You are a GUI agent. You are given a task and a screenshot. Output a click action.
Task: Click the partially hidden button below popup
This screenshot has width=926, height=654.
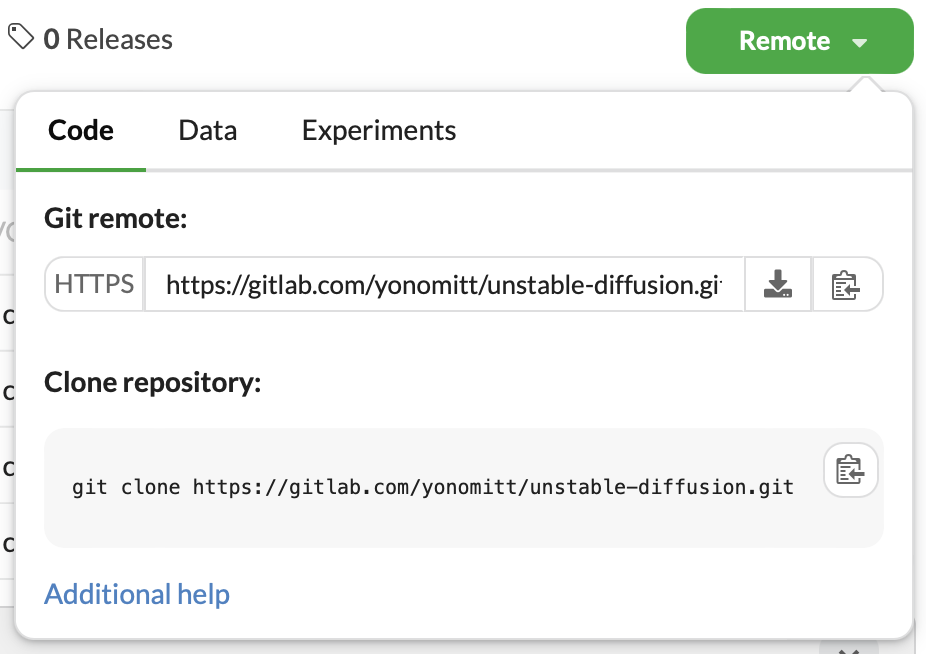pyautogui.click(x=841, y=646)
